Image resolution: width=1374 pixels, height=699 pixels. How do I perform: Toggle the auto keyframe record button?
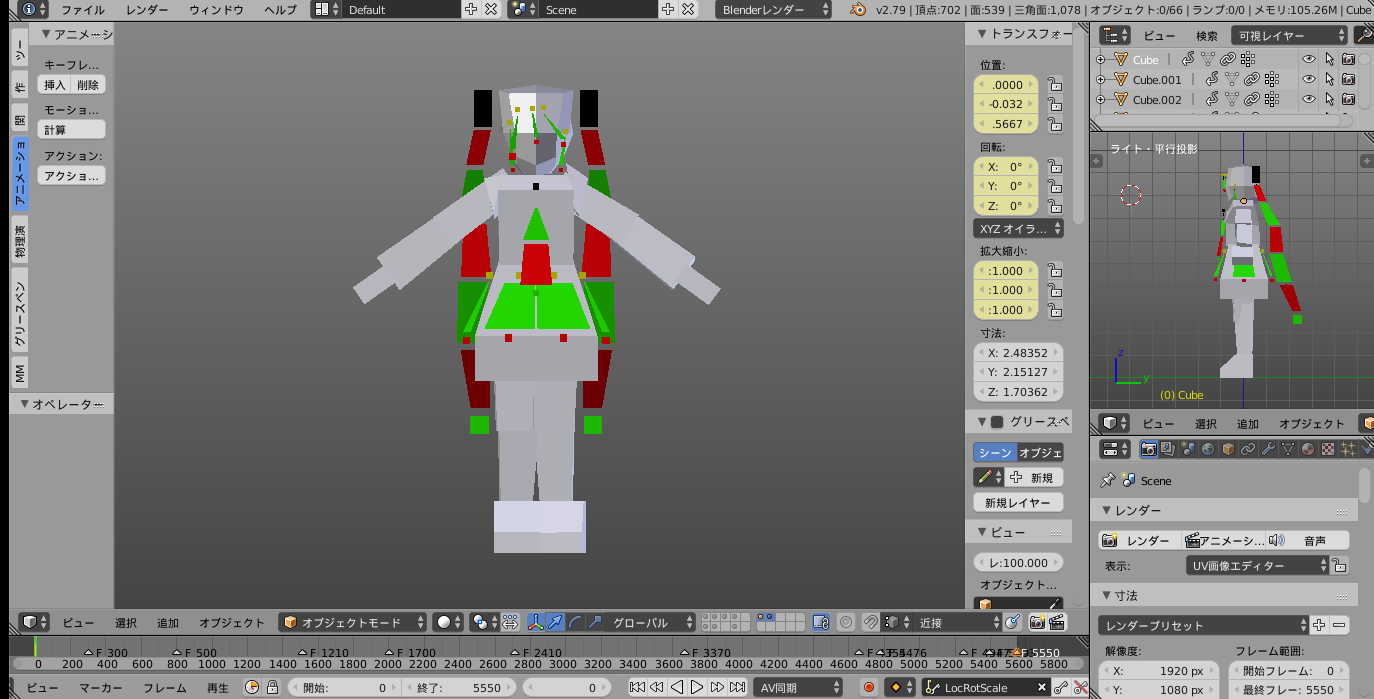pyautogui.click(x=869, y=687)
